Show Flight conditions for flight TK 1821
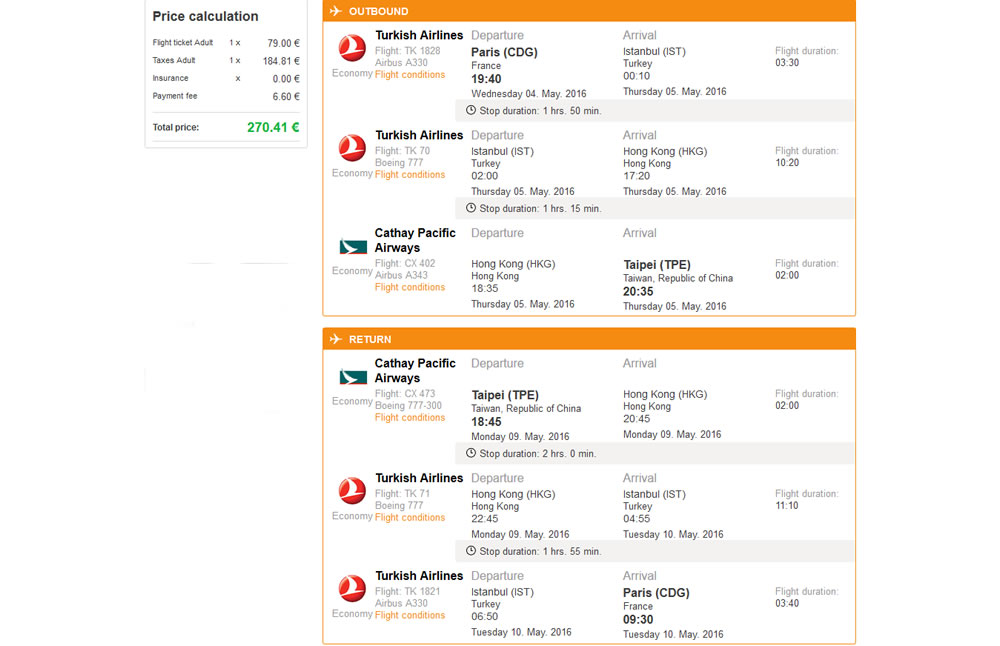Screen dimensions: 1000x646 (410, 616)
